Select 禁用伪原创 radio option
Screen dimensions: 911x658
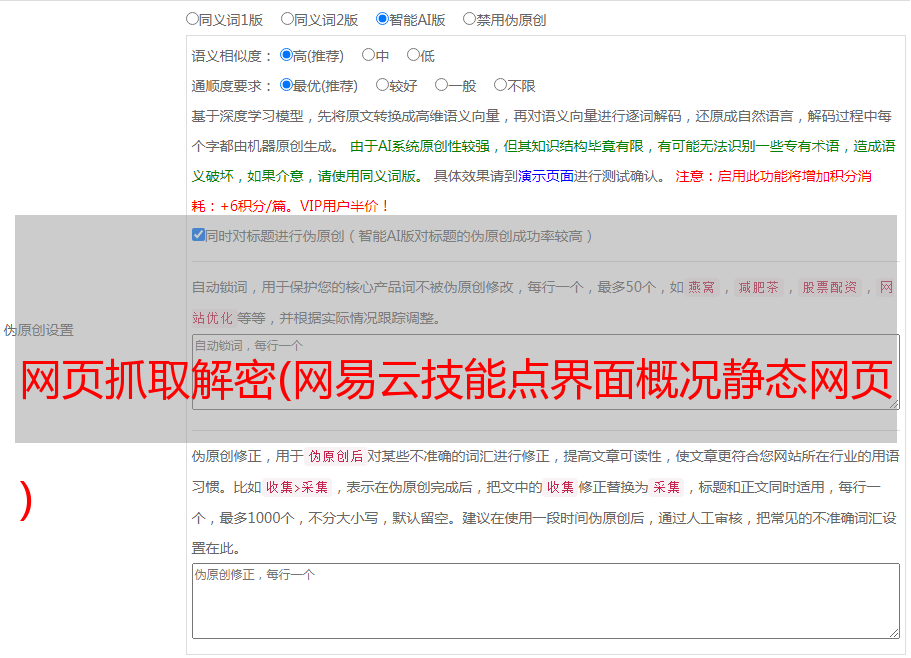click(469, 19)
